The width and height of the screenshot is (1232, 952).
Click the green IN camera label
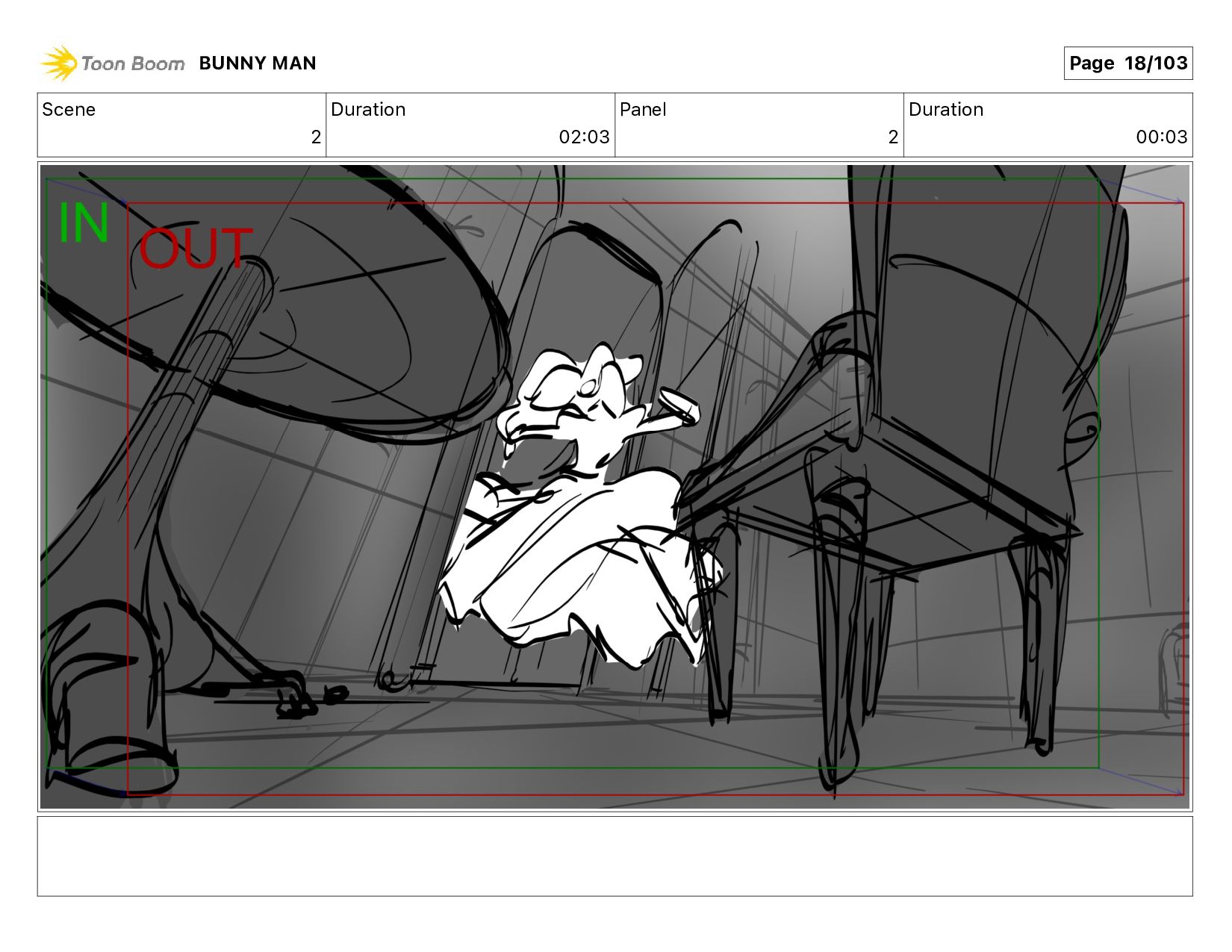click(x=84, y=223)
